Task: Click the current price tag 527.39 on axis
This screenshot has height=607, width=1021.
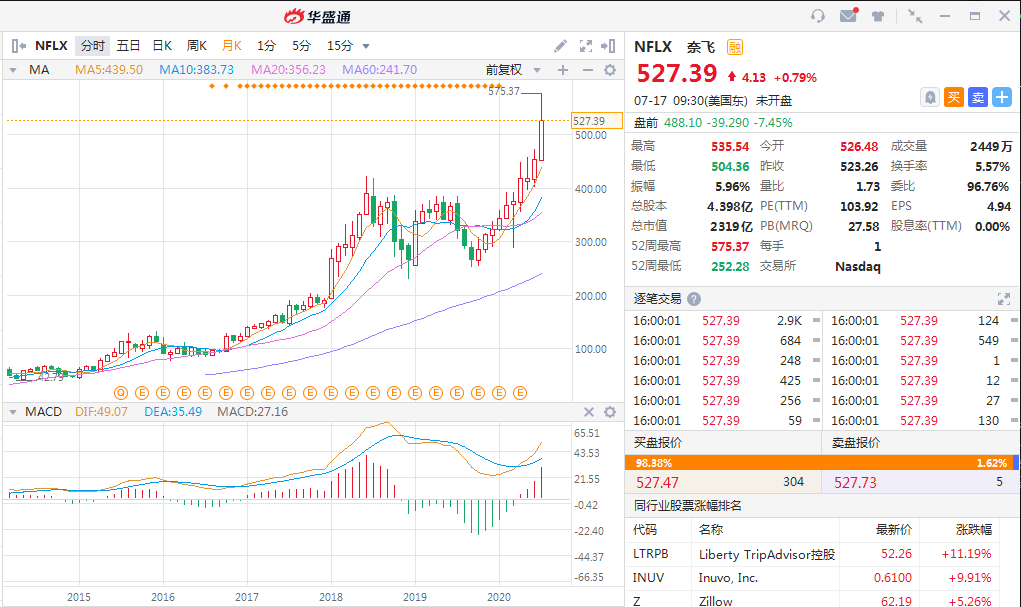Action: pyautogui.click(x=596, y=120)
